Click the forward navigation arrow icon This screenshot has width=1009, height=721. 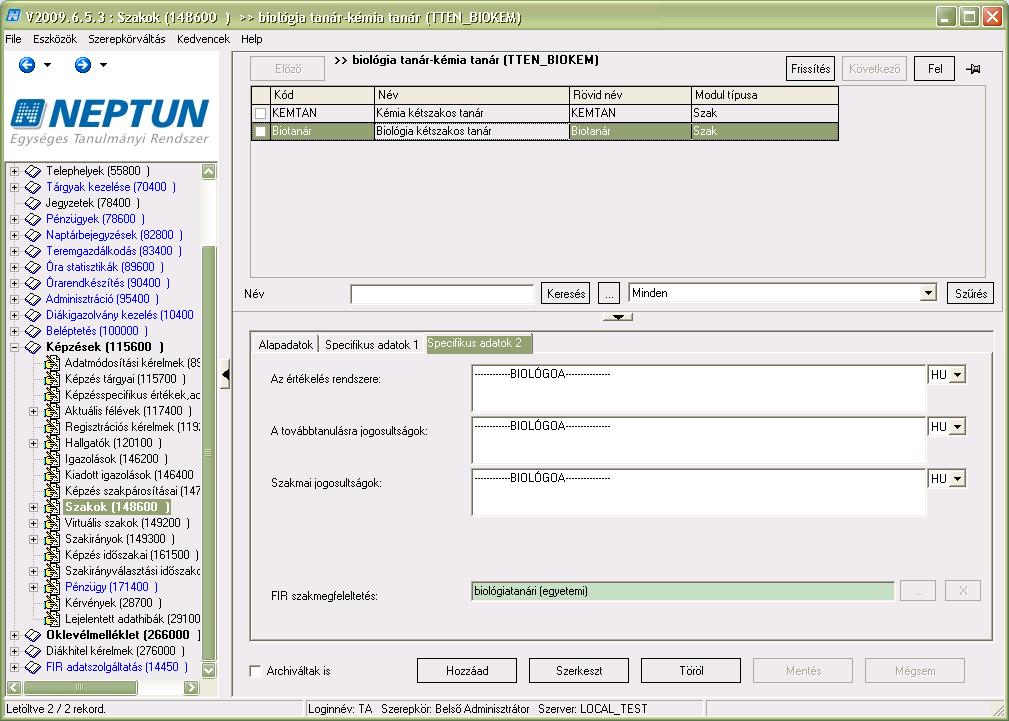[x=82, y=64]
